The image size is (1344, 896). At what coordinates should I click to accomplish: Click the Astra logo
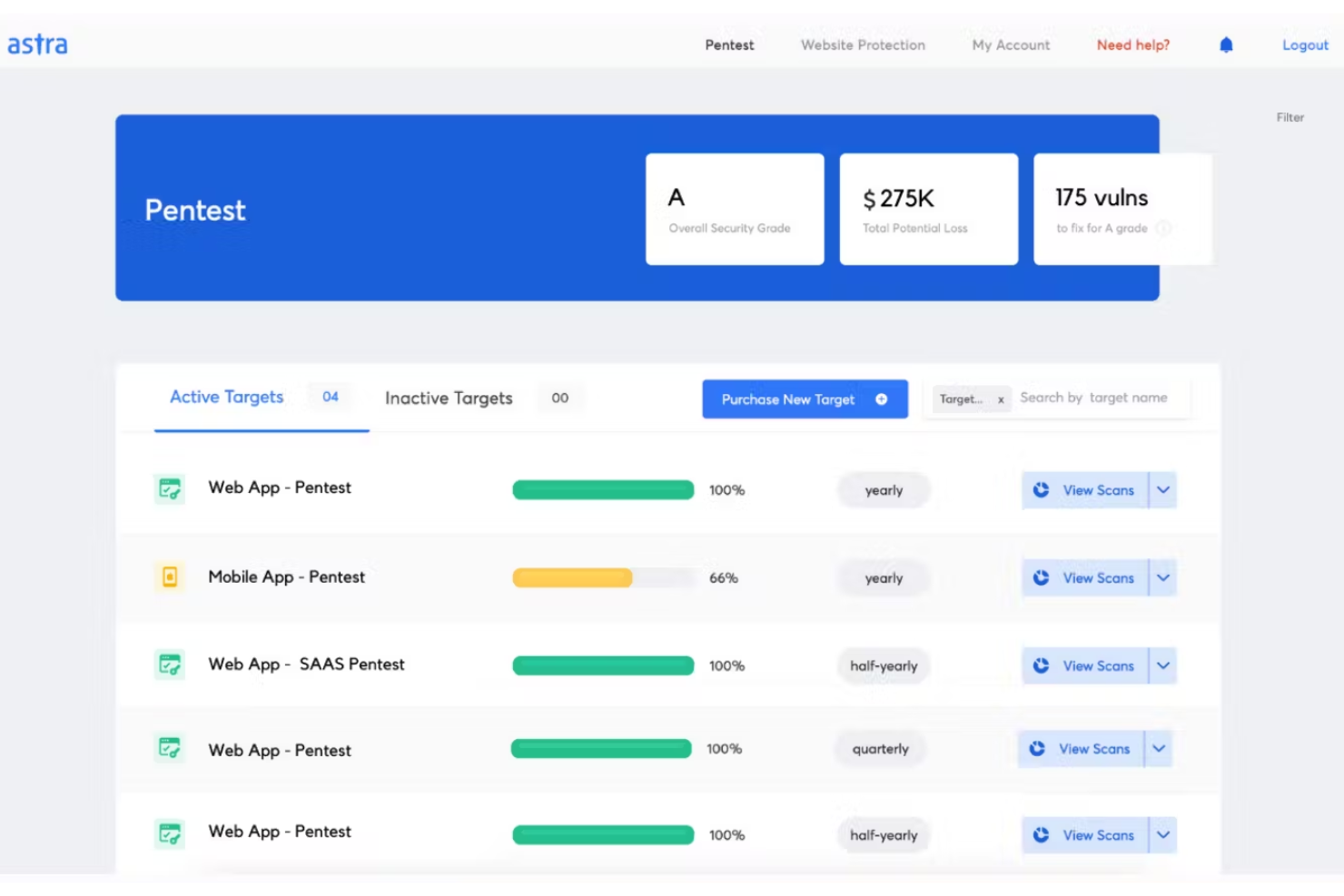coord(37,43)
